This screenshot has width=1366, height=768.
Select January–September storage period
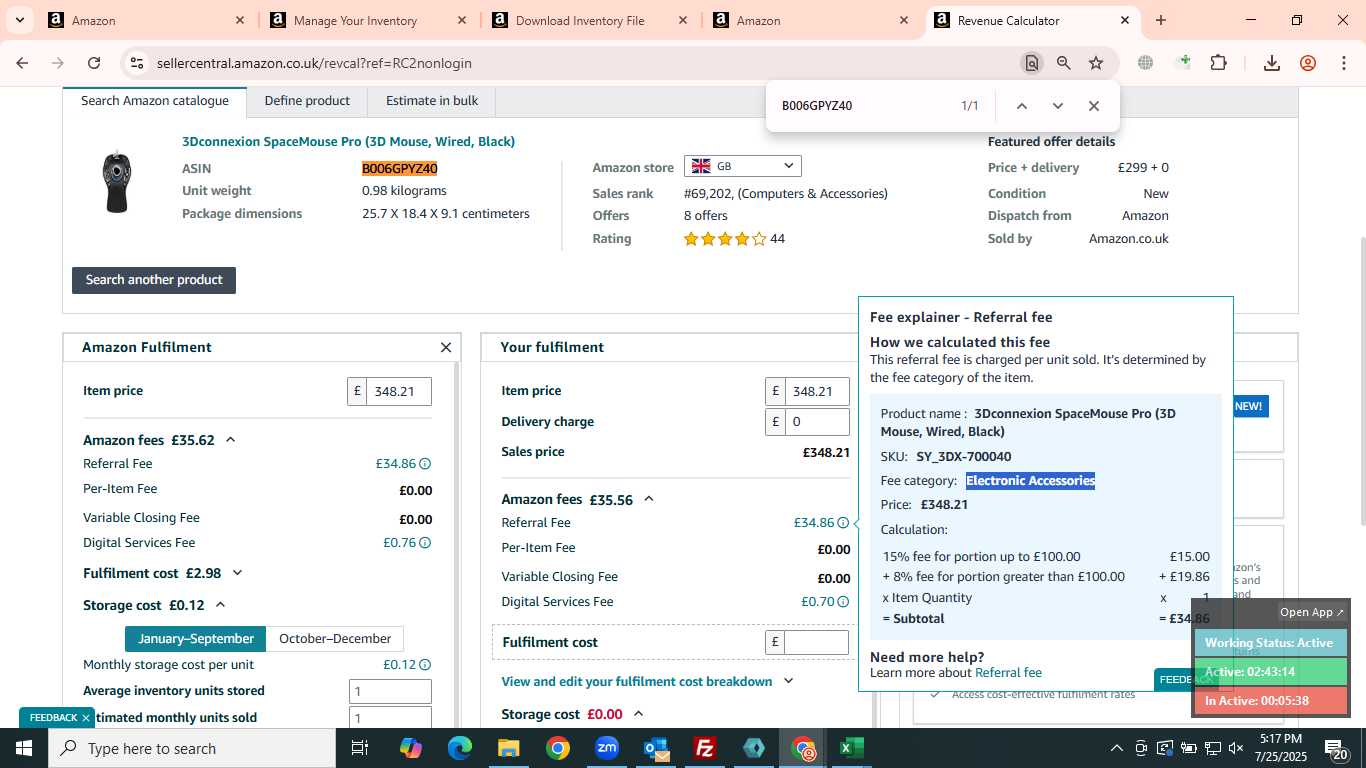coord(196,639)
